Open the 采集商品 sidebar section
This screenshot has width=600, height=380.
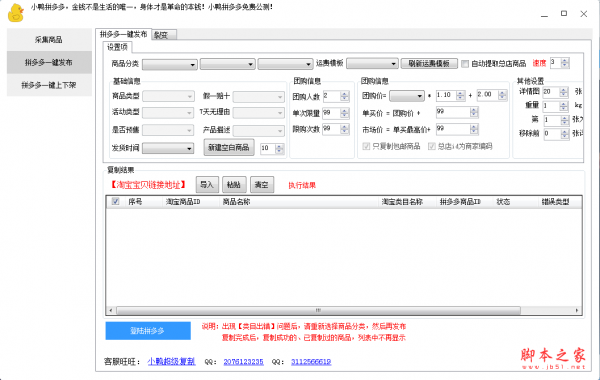click(49, 39)
